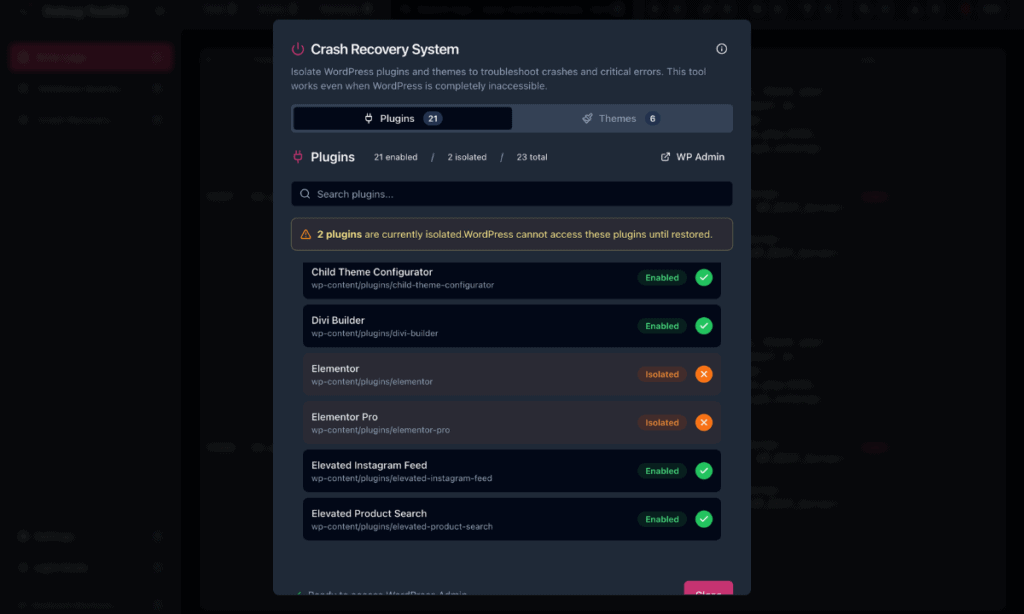This screenshot has width=1024, height=614.
Task: Click the Enabled badge for Elevated Product Search
Action: coord(662,519)
